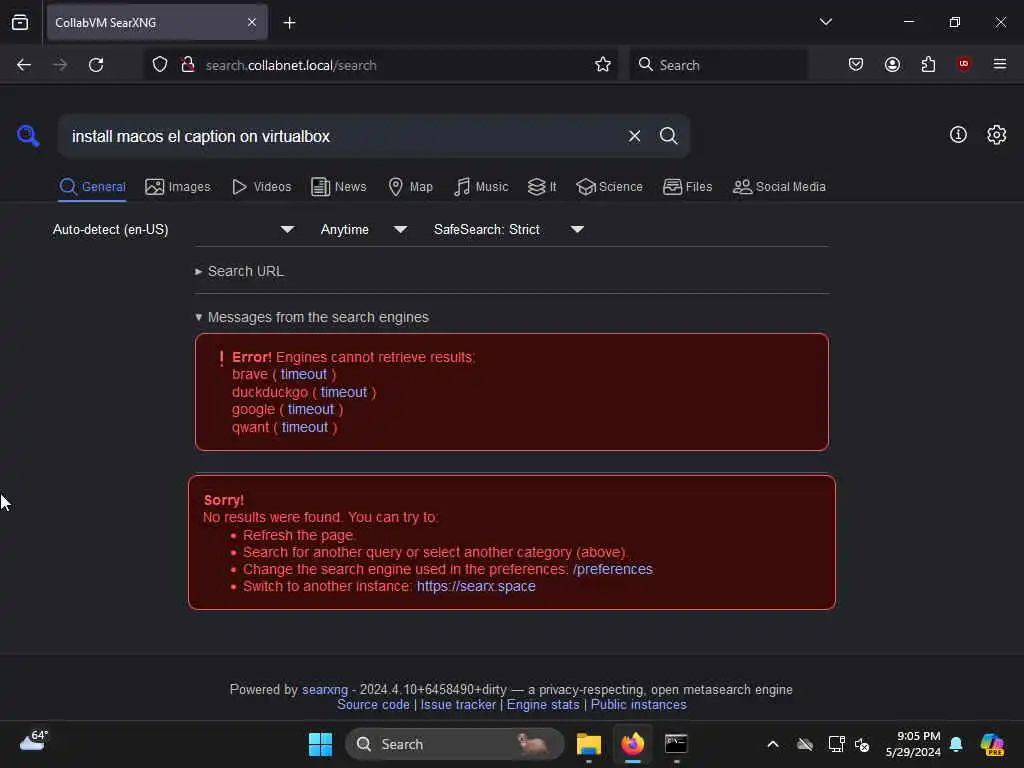Switch to the Social Media category tab
The width and height of the screenshot is (1024, 768).
point(779,187)
